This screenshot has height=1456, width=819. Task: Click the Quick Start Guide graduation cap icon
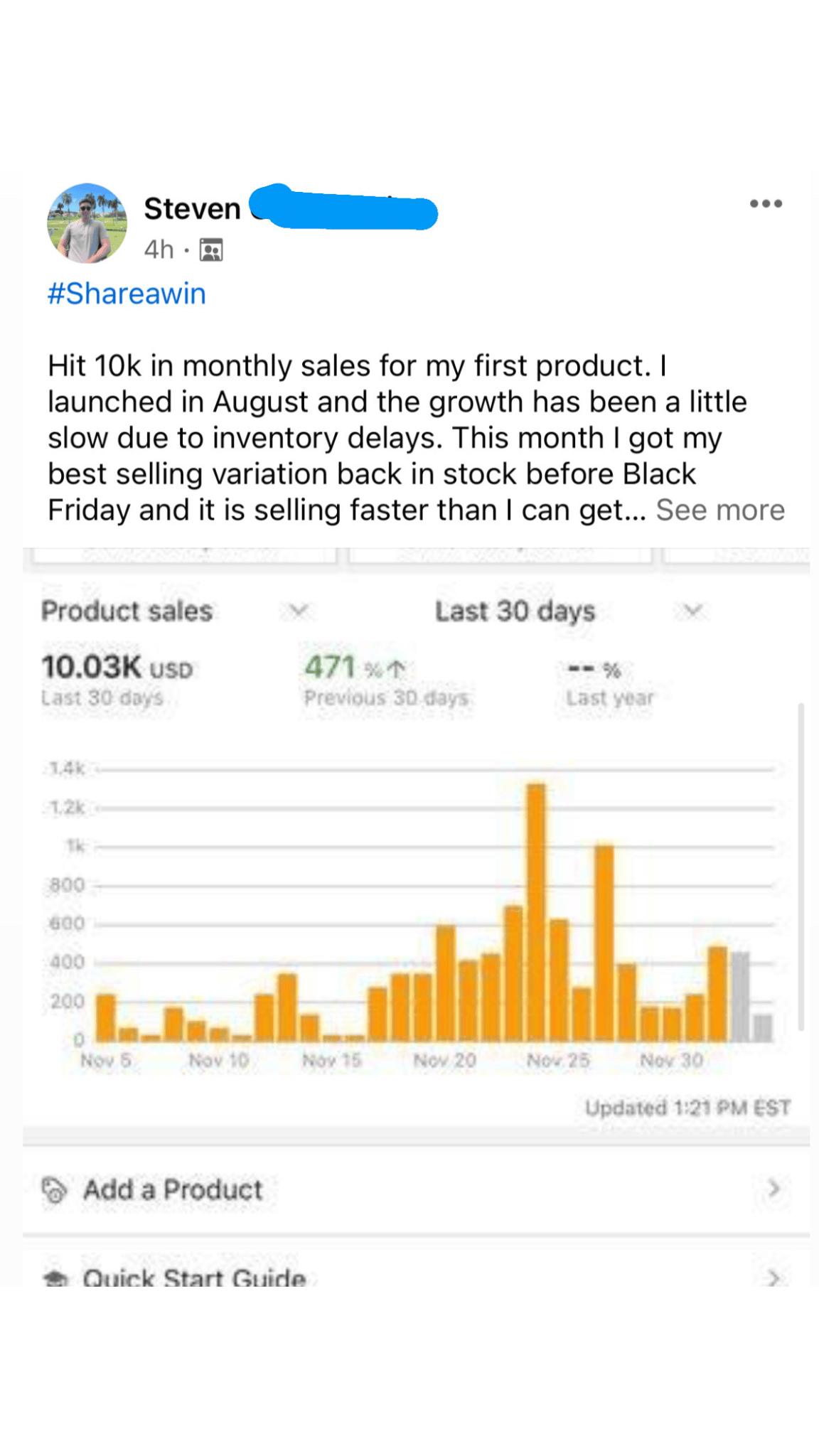pyautogui.click(x=55, y=1278)
